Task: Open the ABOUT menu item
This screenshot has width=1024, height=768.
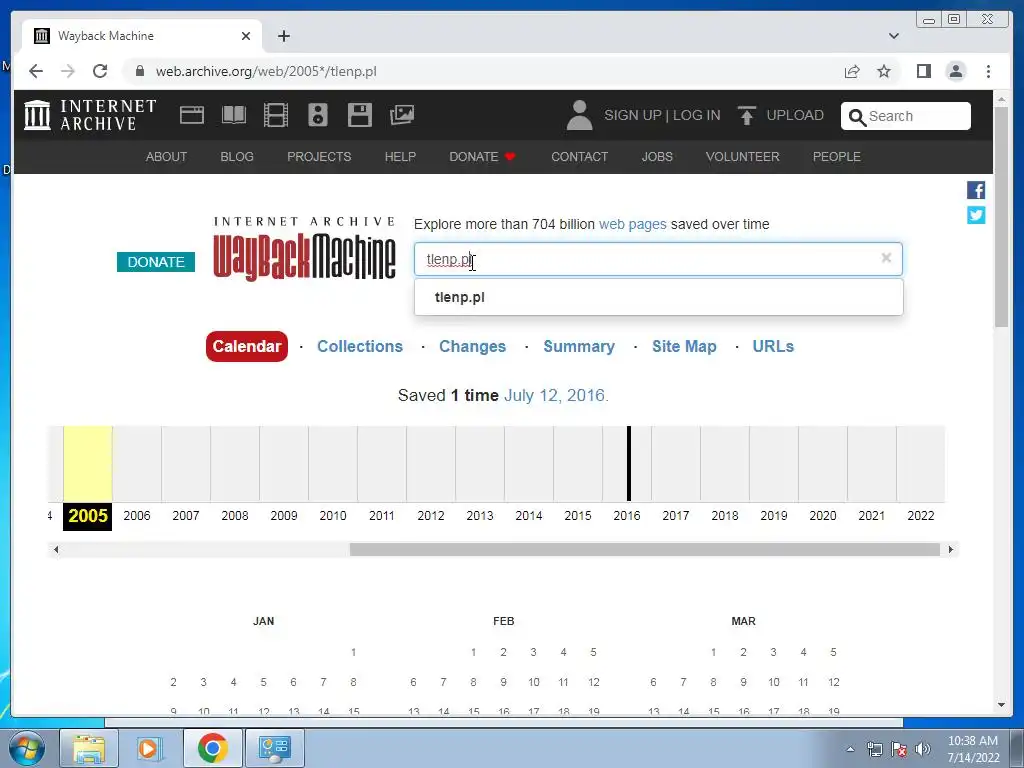Action: 166,157
